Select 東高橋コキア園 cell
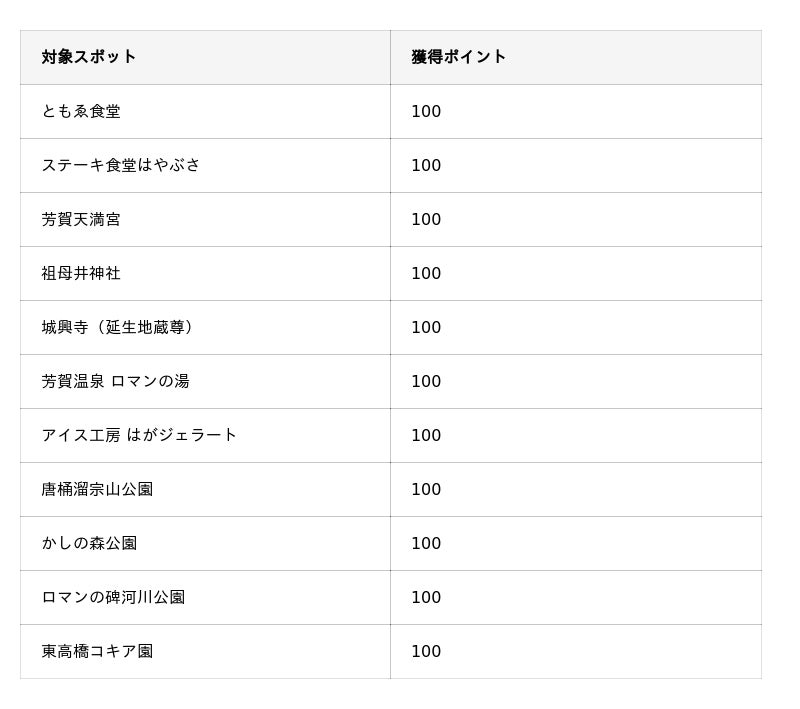 coord(205,651)
